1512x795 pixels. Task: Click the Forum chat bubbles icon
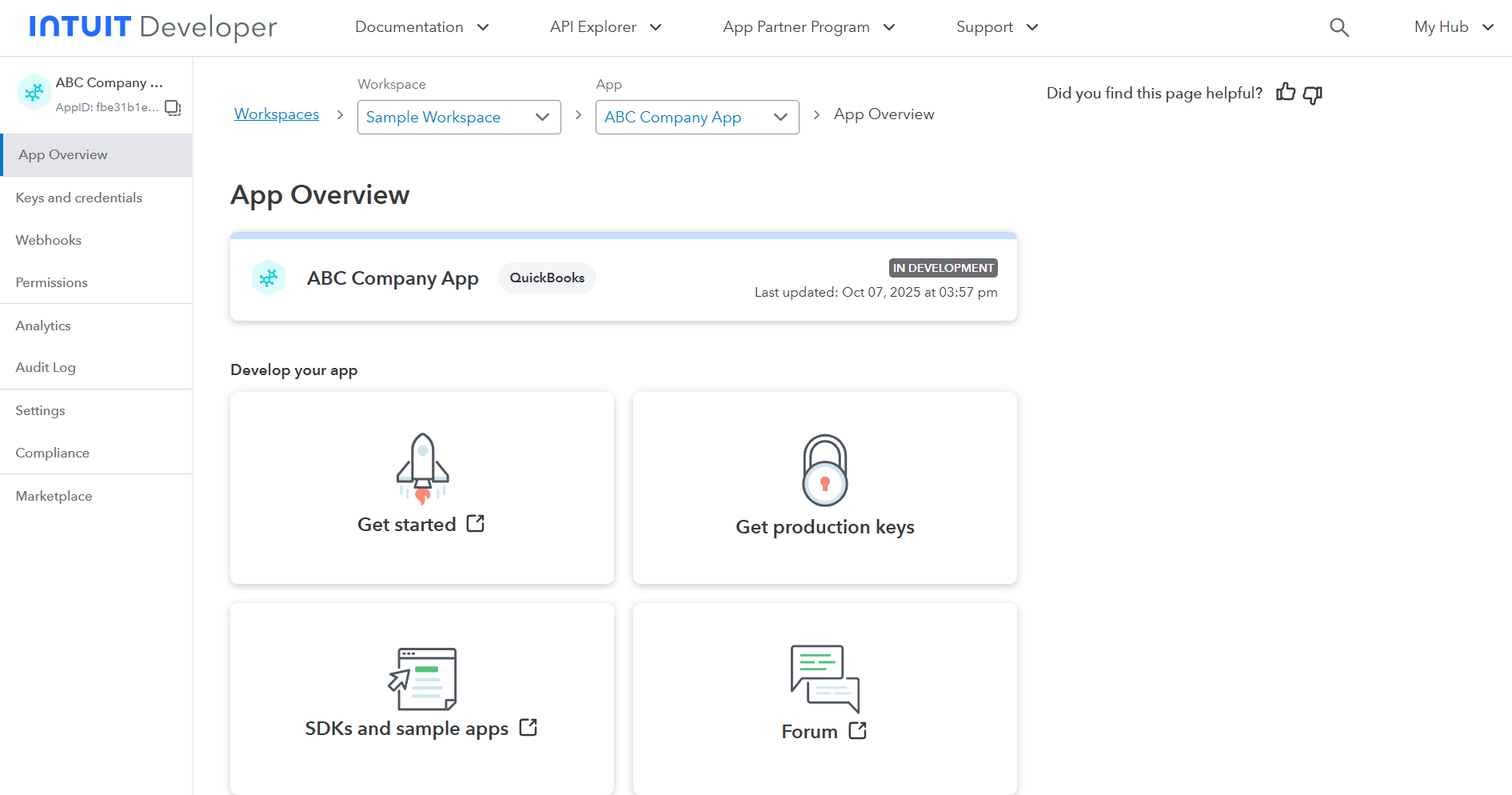tap(825, 679)
